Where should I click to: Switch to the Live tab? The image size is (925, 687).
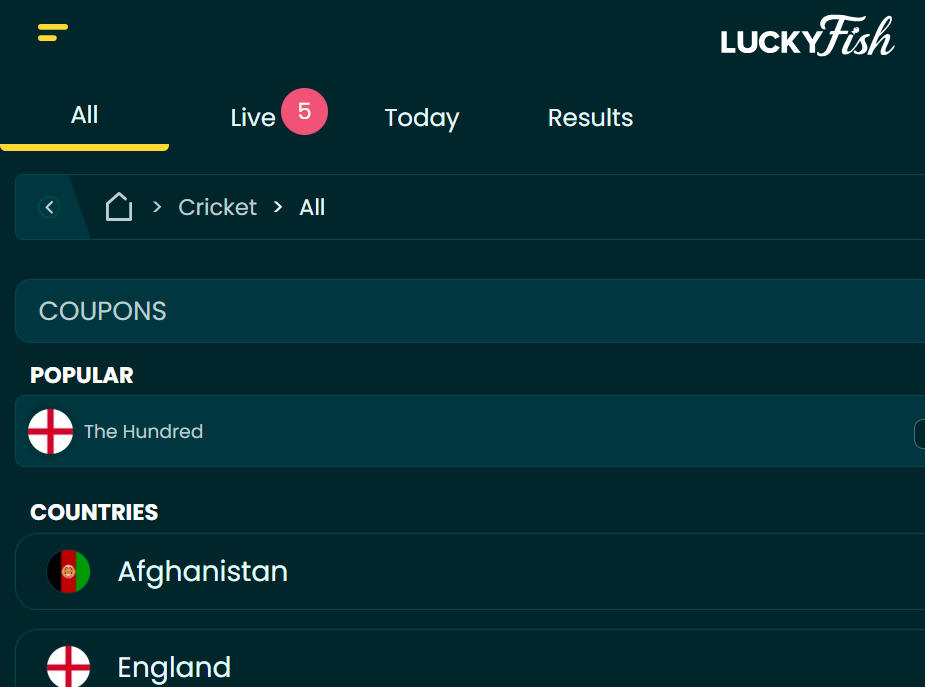(253, 117)
